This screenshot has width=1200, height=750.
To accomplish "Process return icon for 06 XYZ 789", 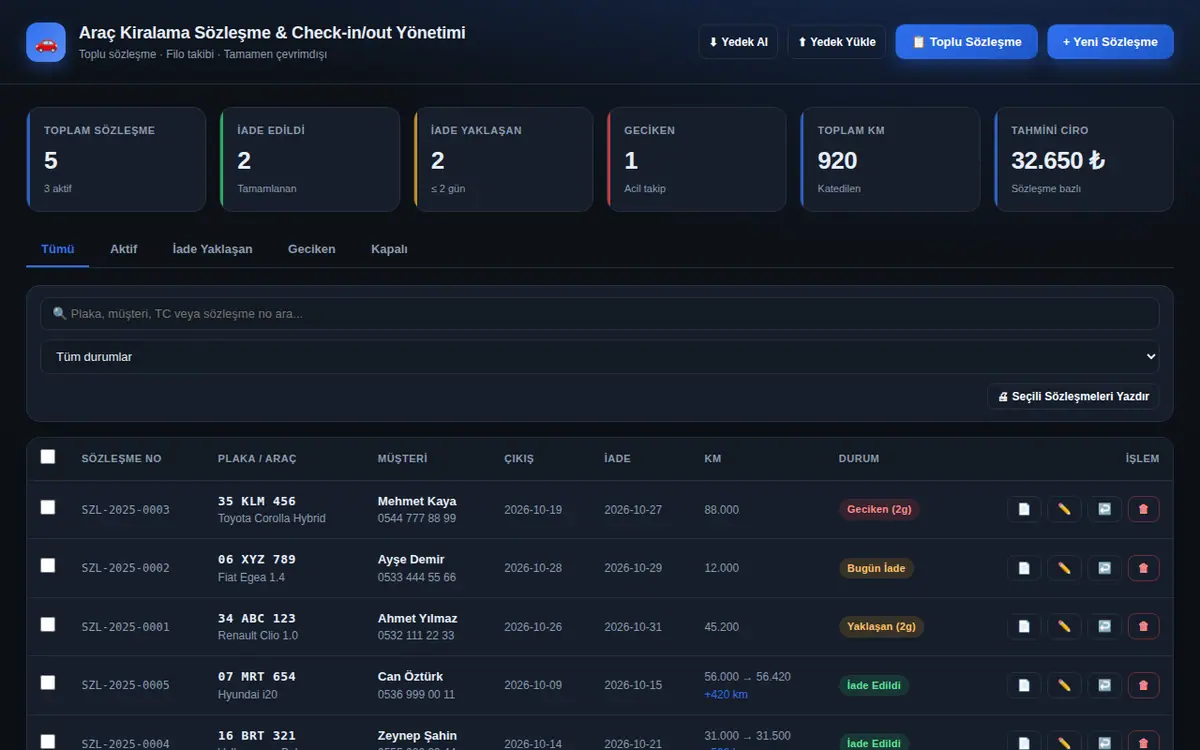I will point(1104,568).
